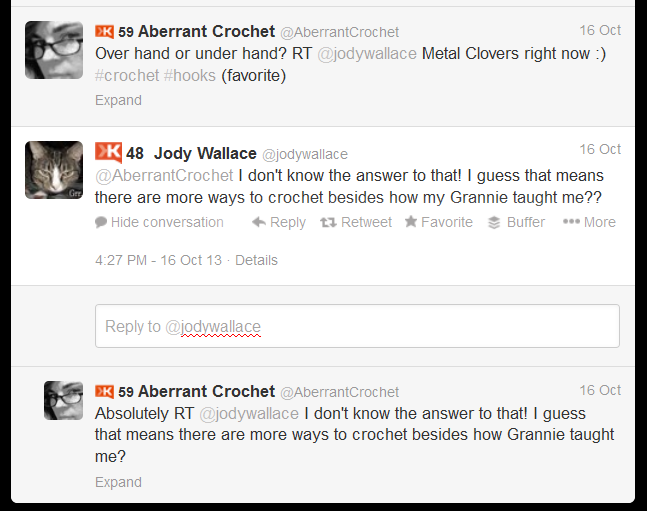
Task: Click the Klout badge beside Jody Wallace
Action: tap(108, 153)
